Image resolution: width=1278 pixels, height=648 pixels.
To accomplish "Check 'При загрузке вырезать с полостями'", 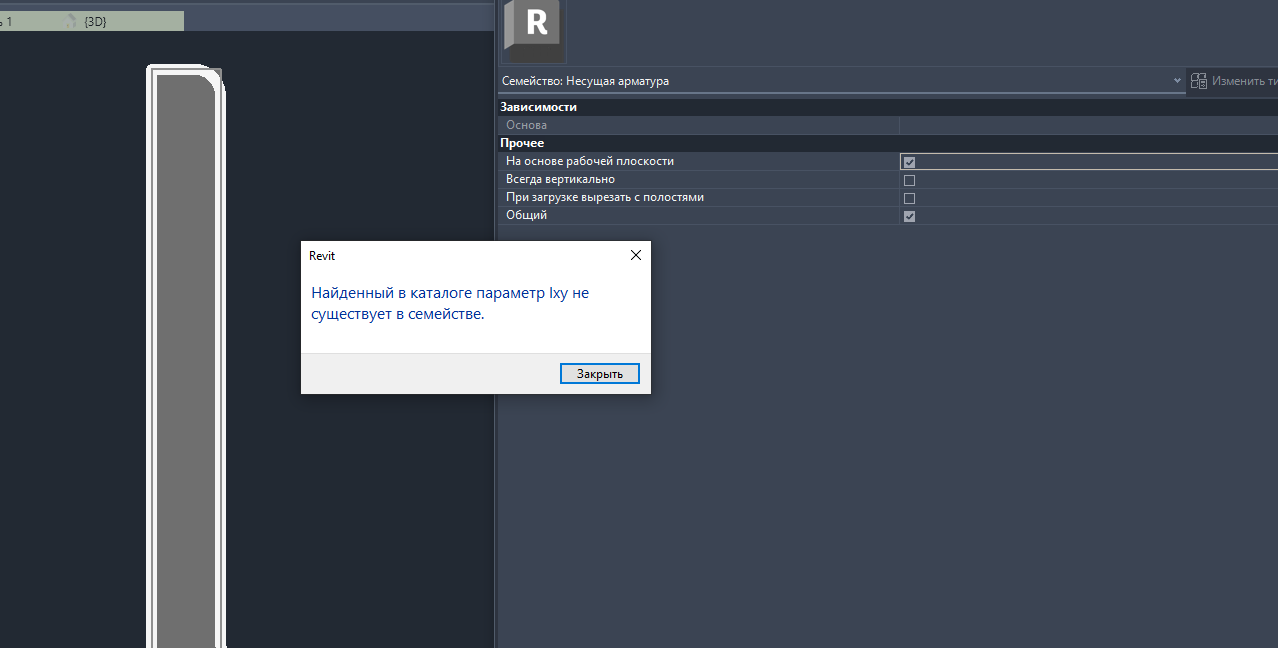I will coord(909,198).
